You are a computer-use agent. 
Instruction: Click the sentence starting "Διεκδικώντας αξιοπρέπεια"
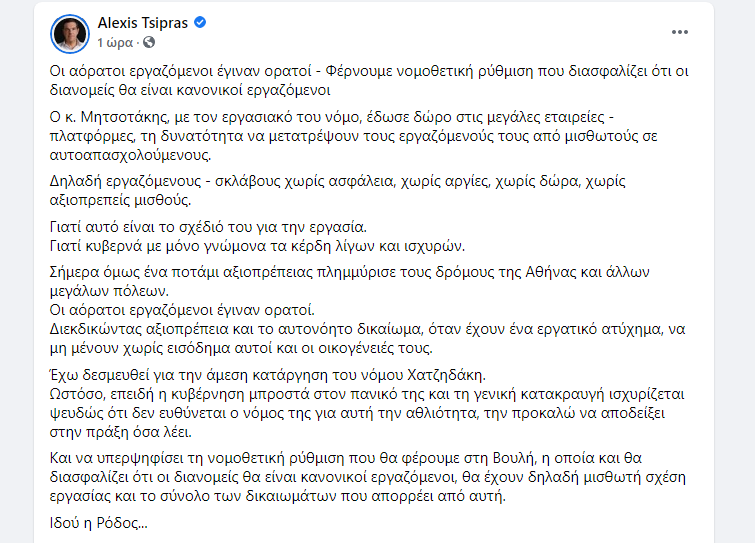pyautogui.click(x=367, y=338)
